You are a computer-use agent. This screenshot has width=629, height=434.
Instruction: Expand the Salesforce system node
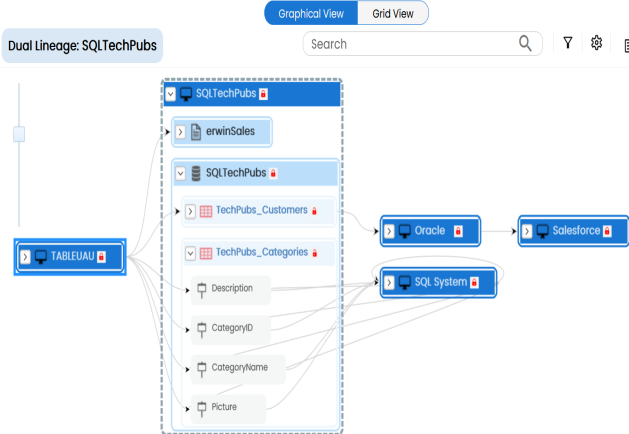click(526, 231)
